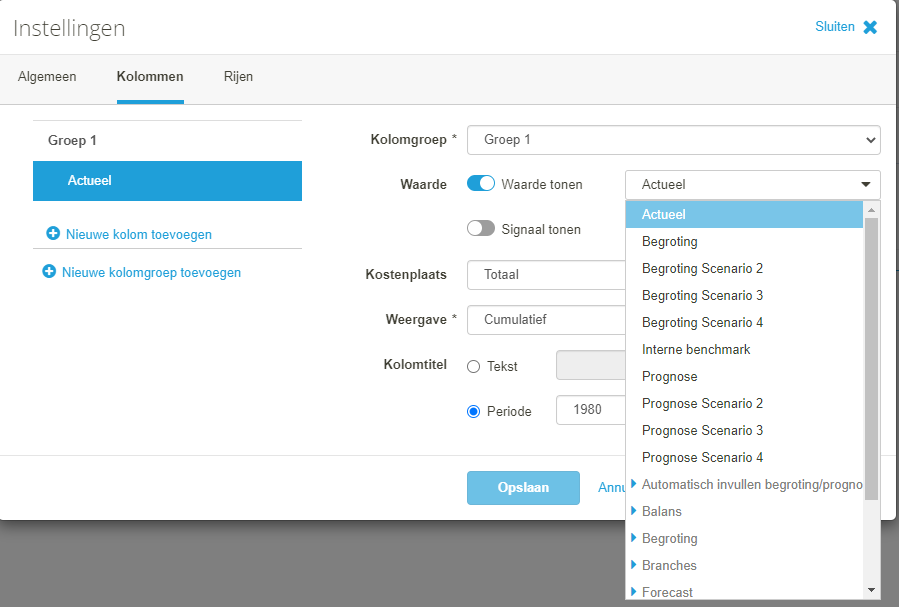The image size is (899, 607).
Task: Select the Tekst radio button
Action: [473, 366]
